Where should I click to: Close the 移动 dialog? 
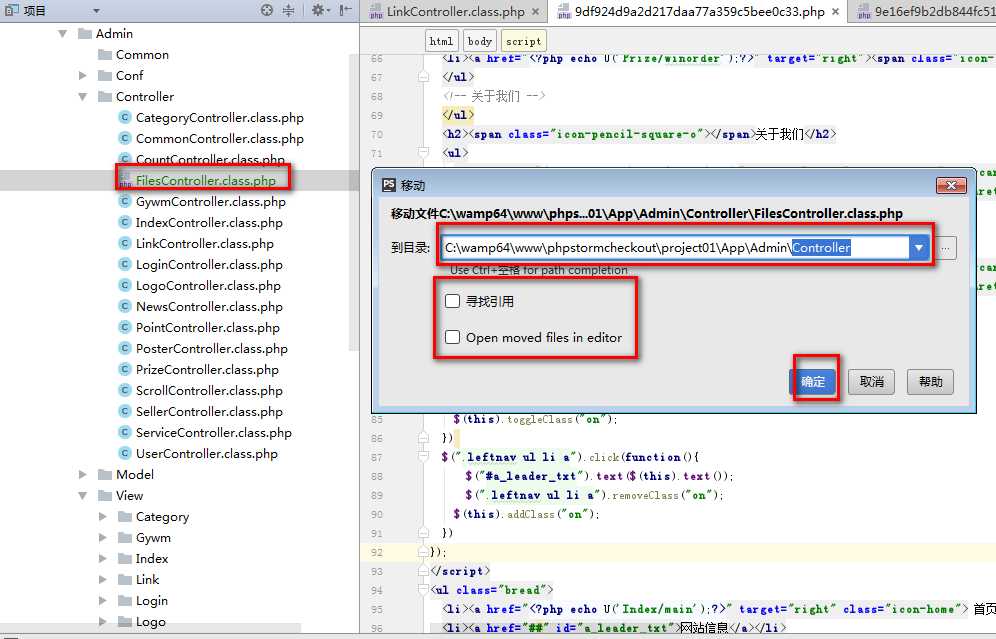pyautogui.click(x=952, y=185)
